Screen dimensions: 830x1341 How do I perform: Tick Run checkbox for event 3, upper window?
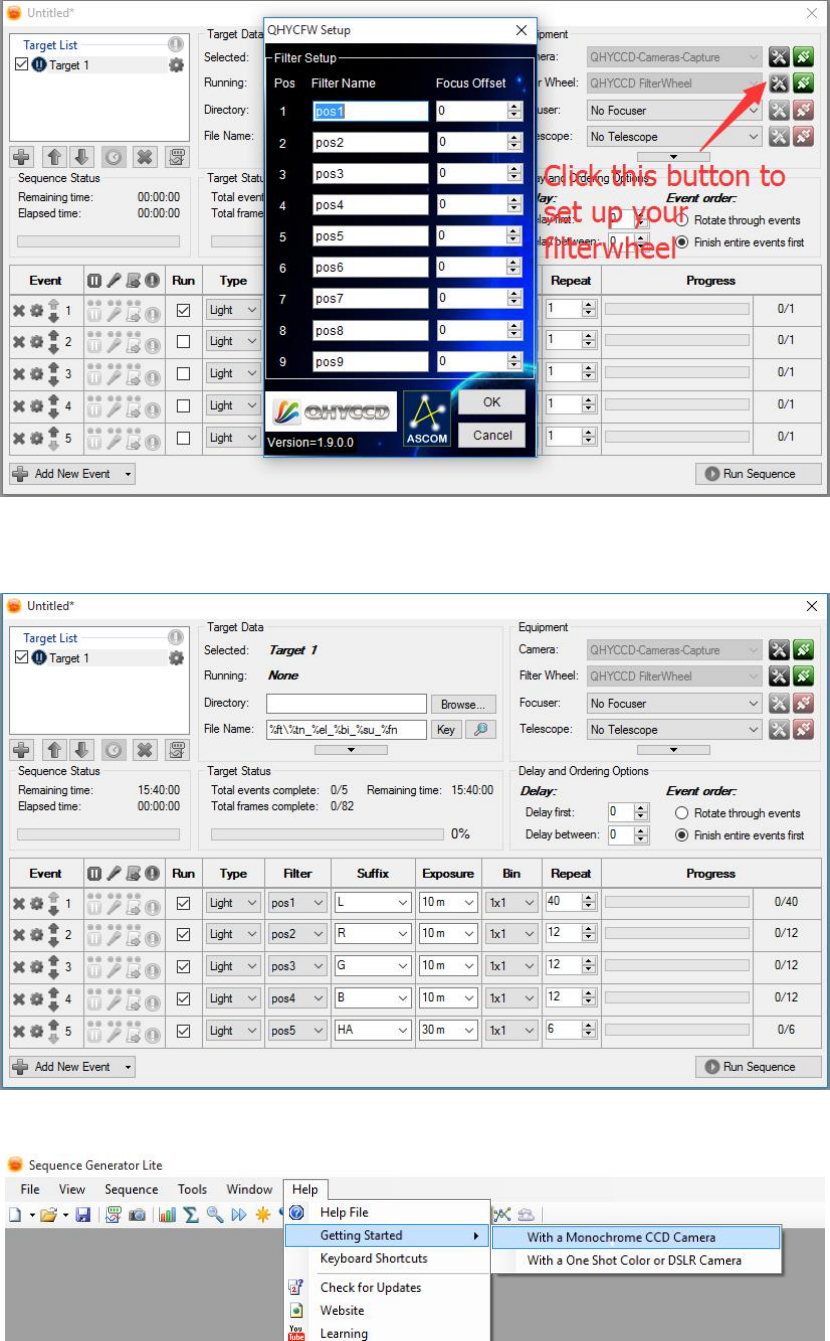[x=183, y=373]
